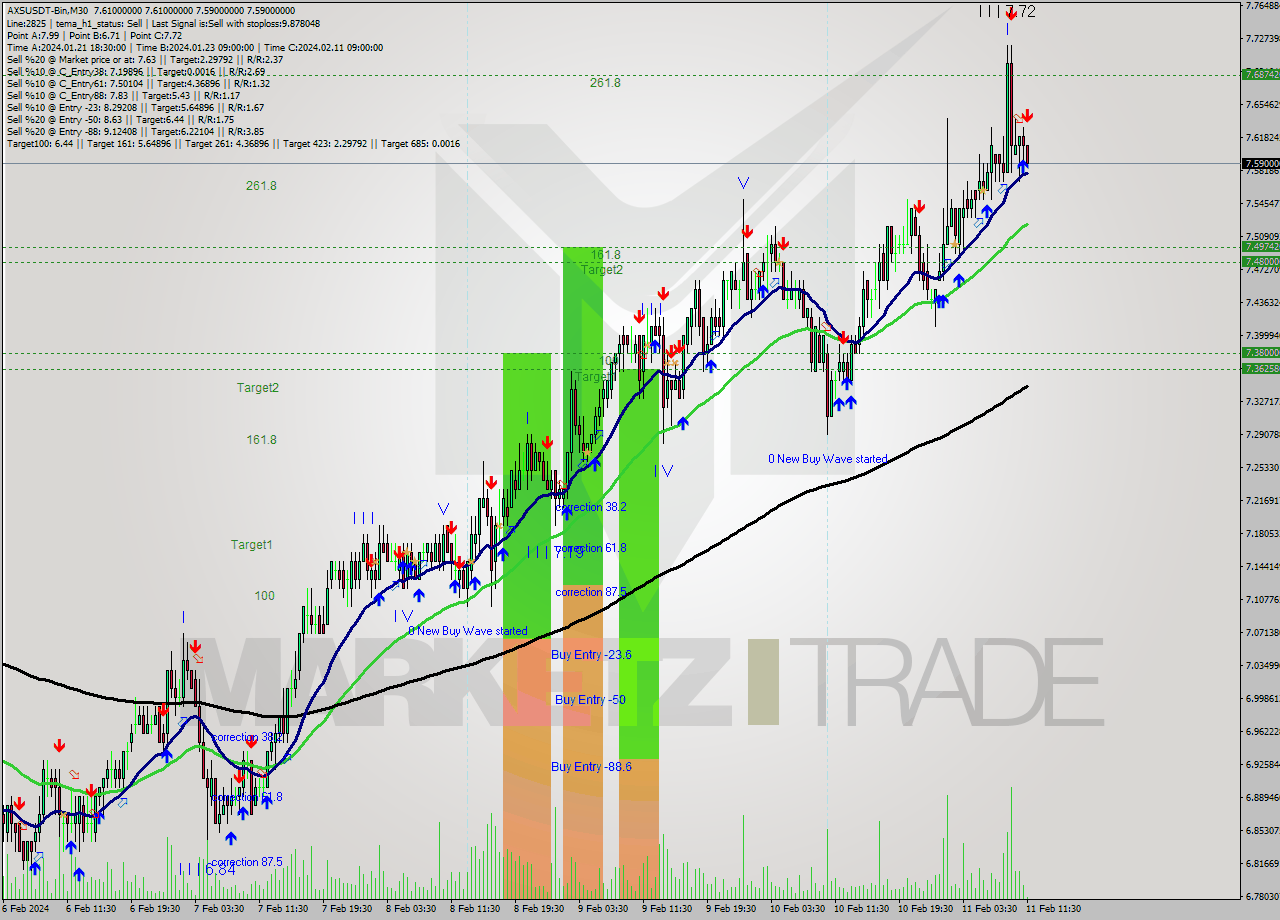The height and width of the screenshot is (920, 1280).
Task: Select the Sell %20 @ Entry -88 line
Action: click(x=135, y=131)
